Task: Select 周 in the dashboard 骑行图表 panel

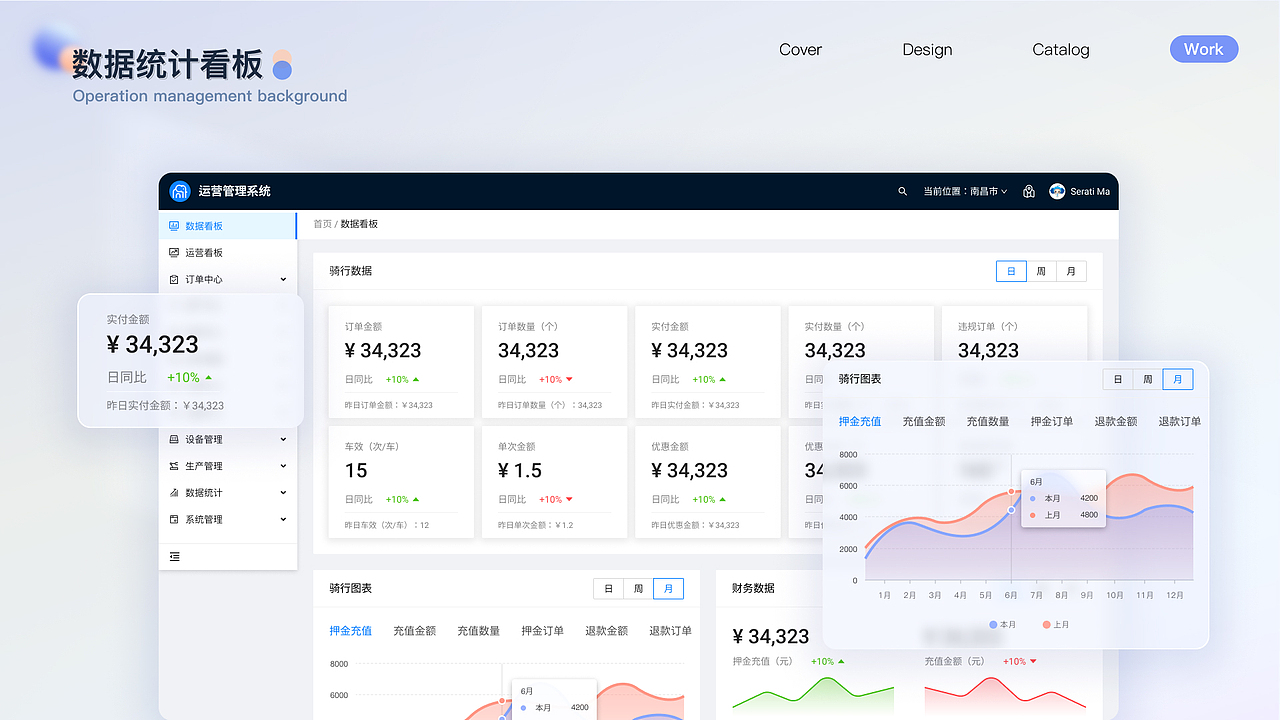Action: click(x=638, y=589)
